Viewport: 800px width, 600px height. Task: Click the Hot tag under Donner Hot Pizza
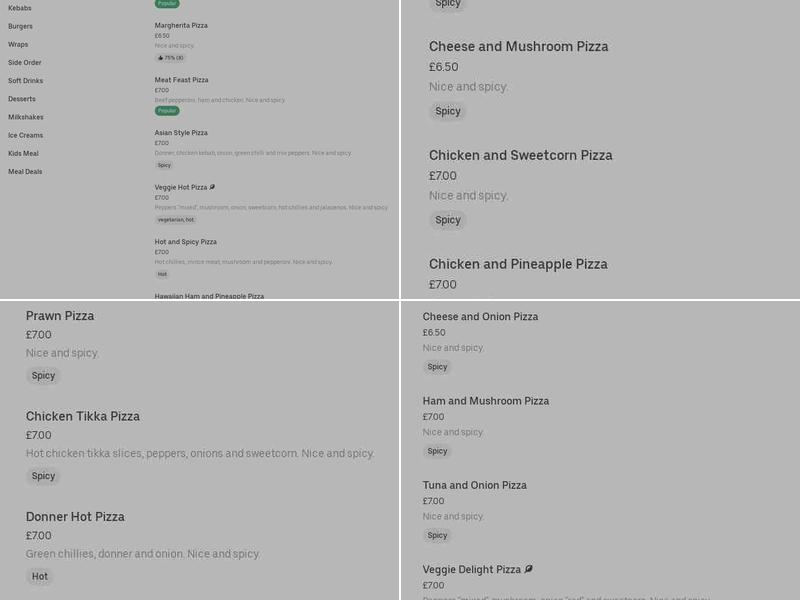[x=40, y=576]
